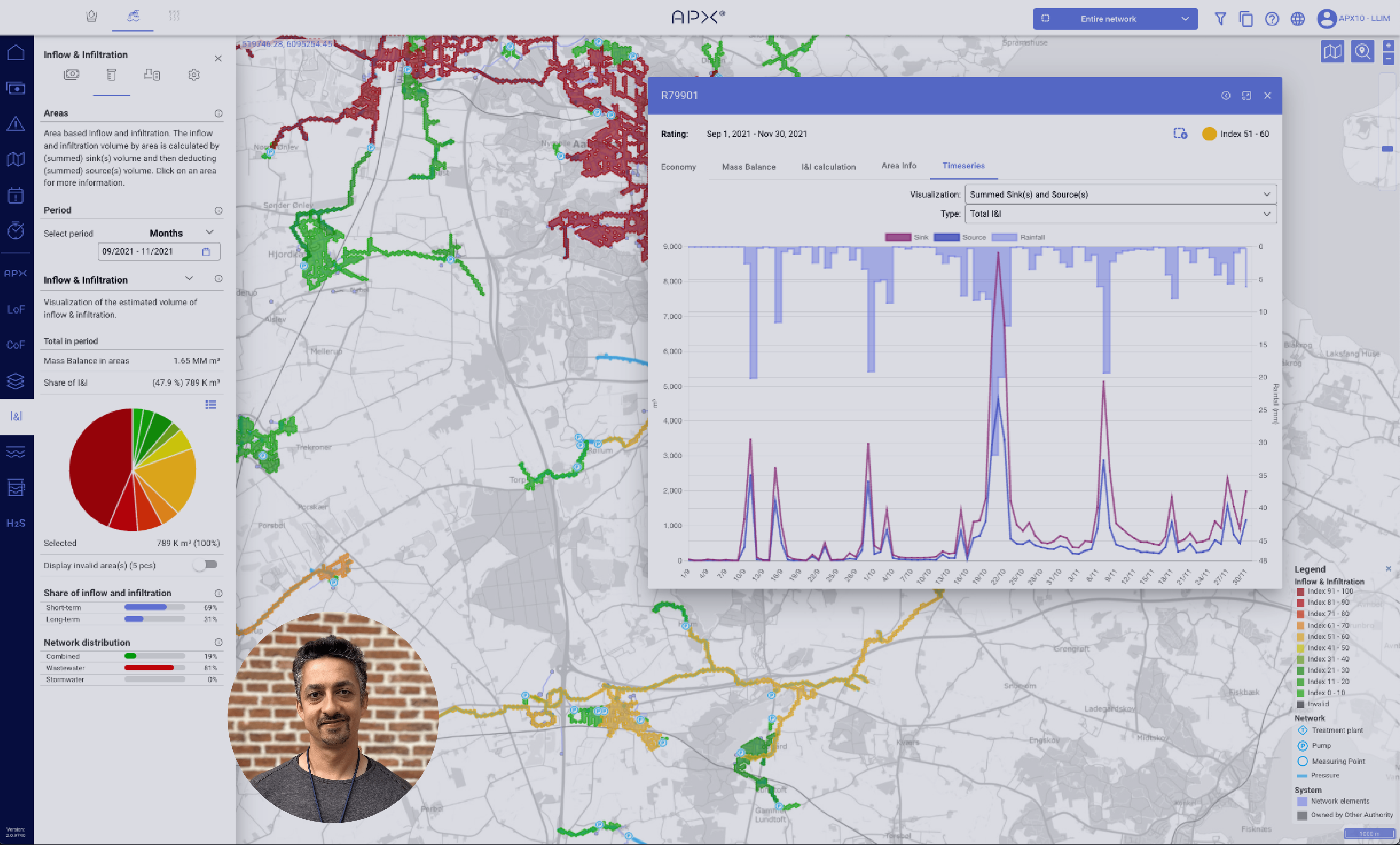1400x845 pixels.
Task: Select the LoF sidebar module
Action: 16,309
